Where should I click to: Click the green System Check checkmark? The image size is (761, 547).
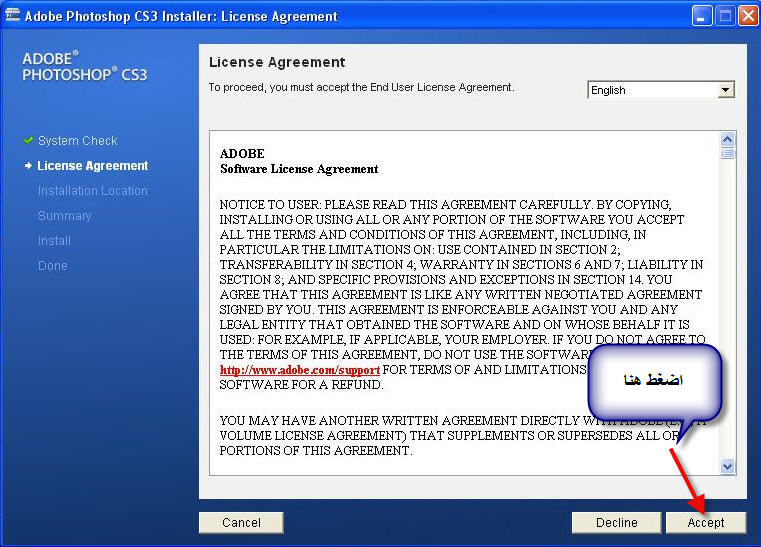click(x=28, y=141)
